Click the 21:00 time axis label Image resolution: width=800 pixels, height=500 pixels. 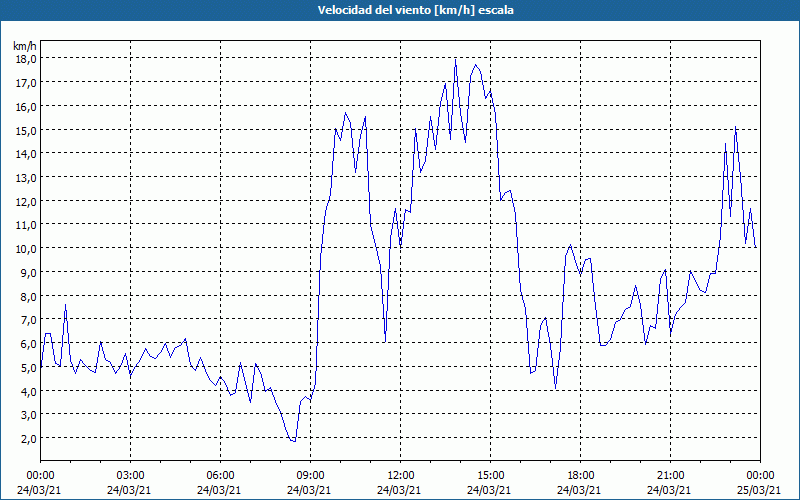coord(670,476)
